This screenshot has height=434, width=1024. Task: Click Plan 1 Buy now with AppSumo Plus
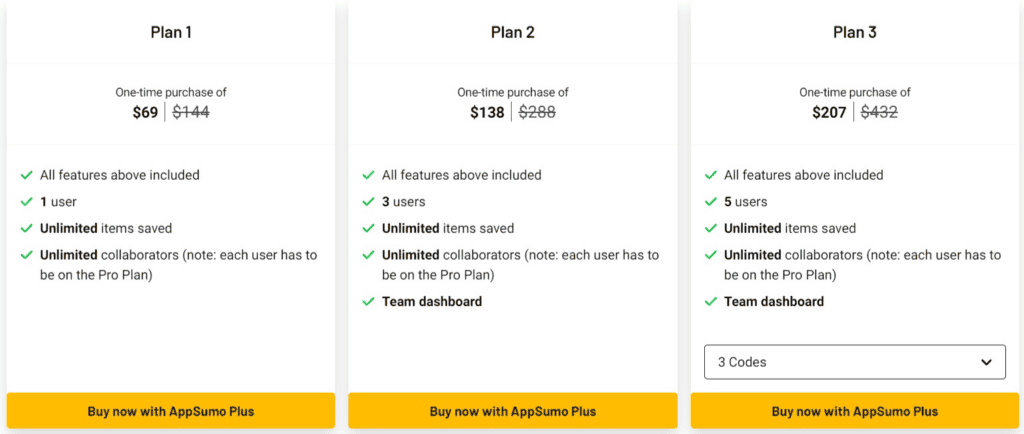[x=170, y=411]
